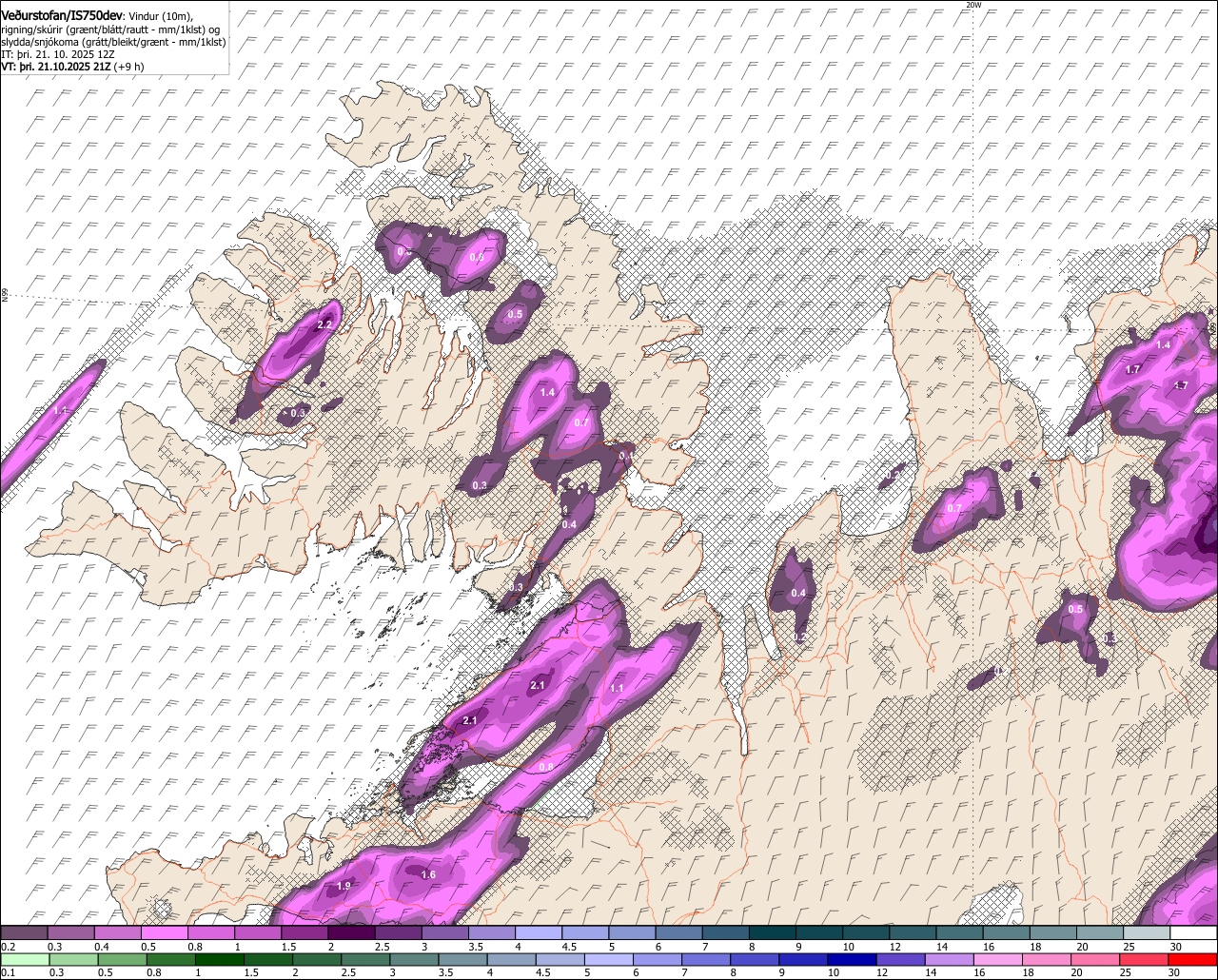Click the IT: þri. 21. 10. 2025 12Z line
This screenshot has width=1218, height=980.
(x=58, y=54)
